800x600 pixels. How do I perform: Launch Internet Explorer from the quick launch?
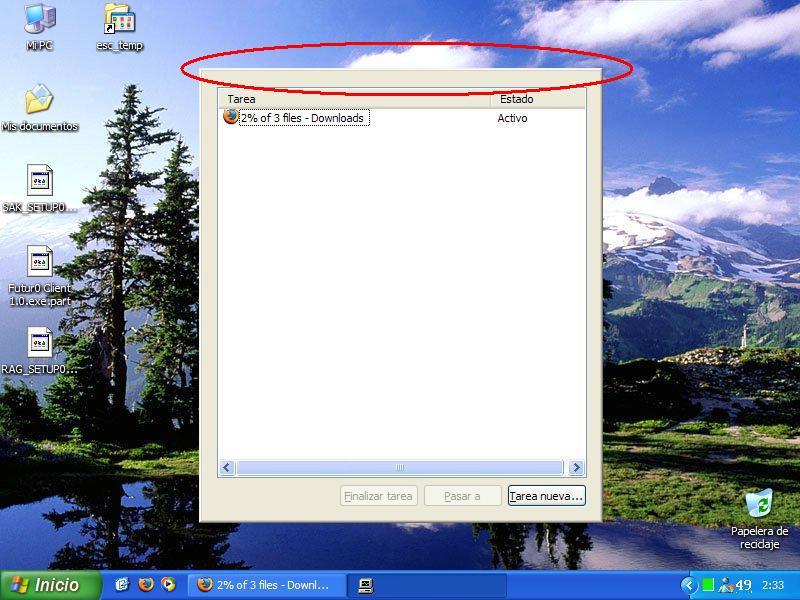[121, 585]
